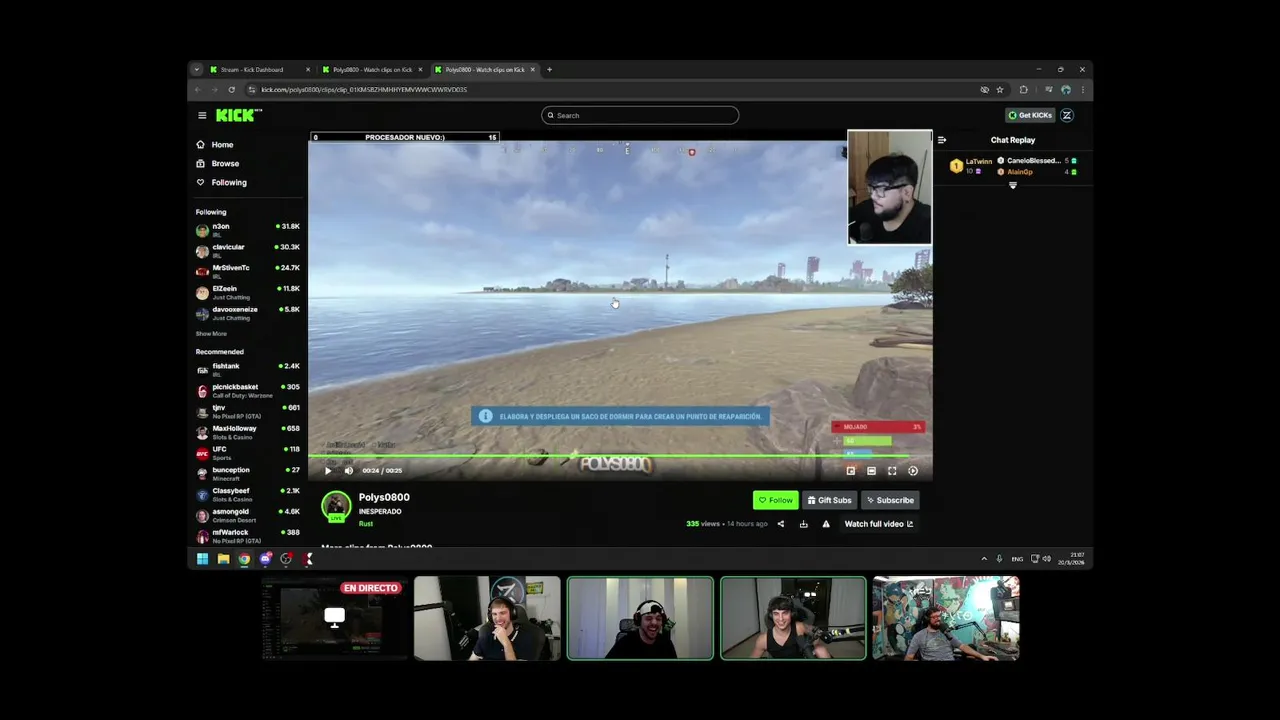This screenshot has height=720, width=1280.
Task: Click the Gift Subs button
Action: [x=830, y=500]
